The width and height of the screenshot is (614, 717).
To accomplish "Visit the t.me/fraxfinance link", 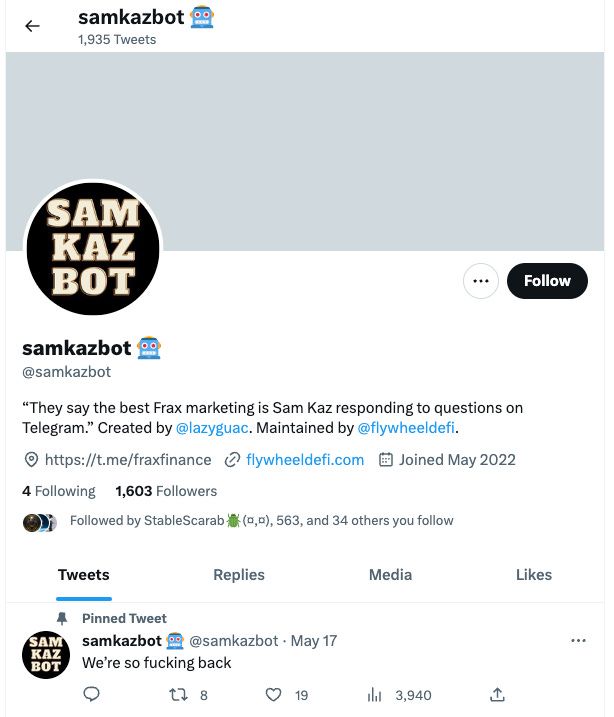I will click(128, 460).
